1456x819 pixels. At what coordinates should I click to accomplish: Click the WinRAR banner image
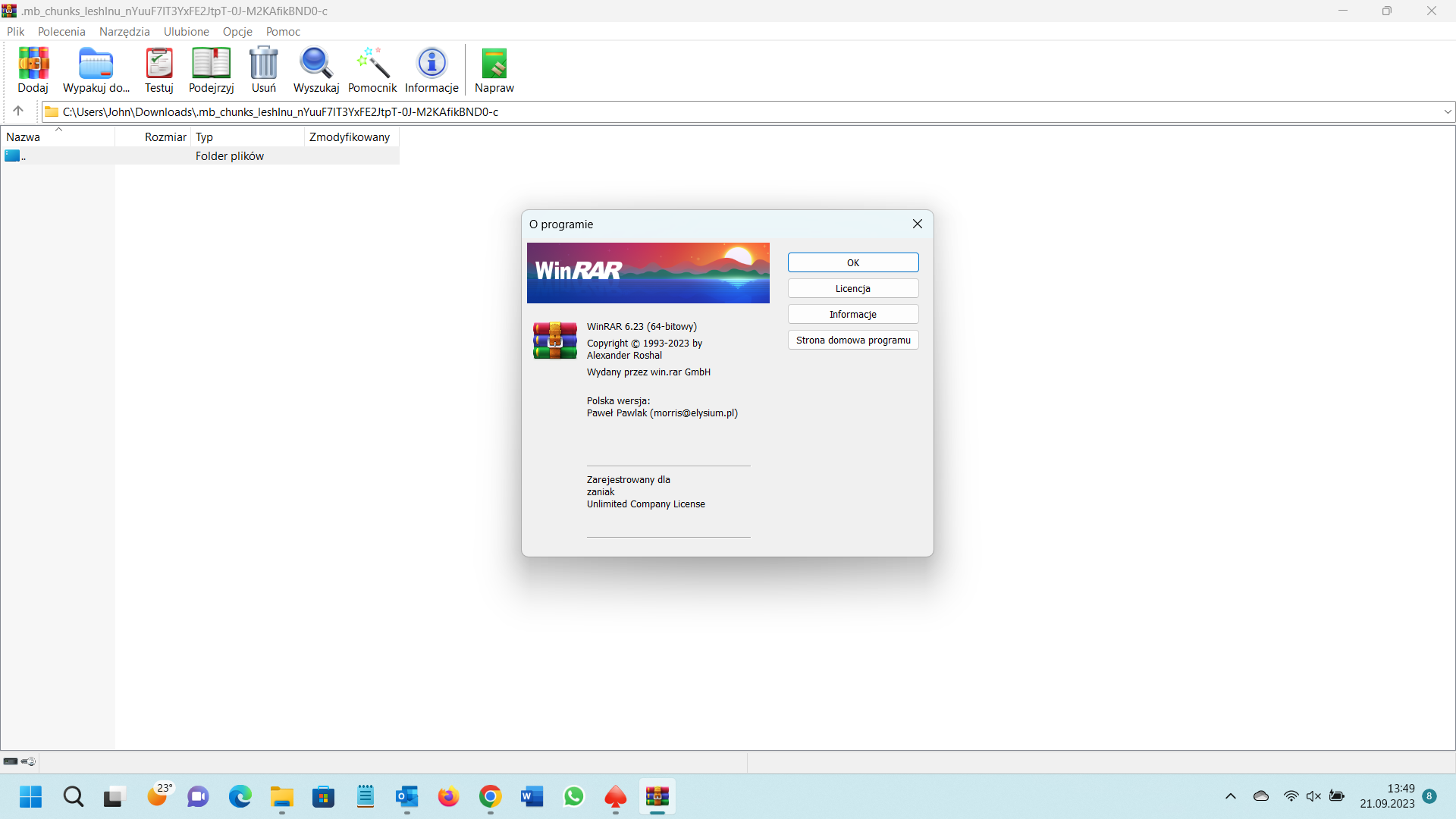[x=648, y=273]
